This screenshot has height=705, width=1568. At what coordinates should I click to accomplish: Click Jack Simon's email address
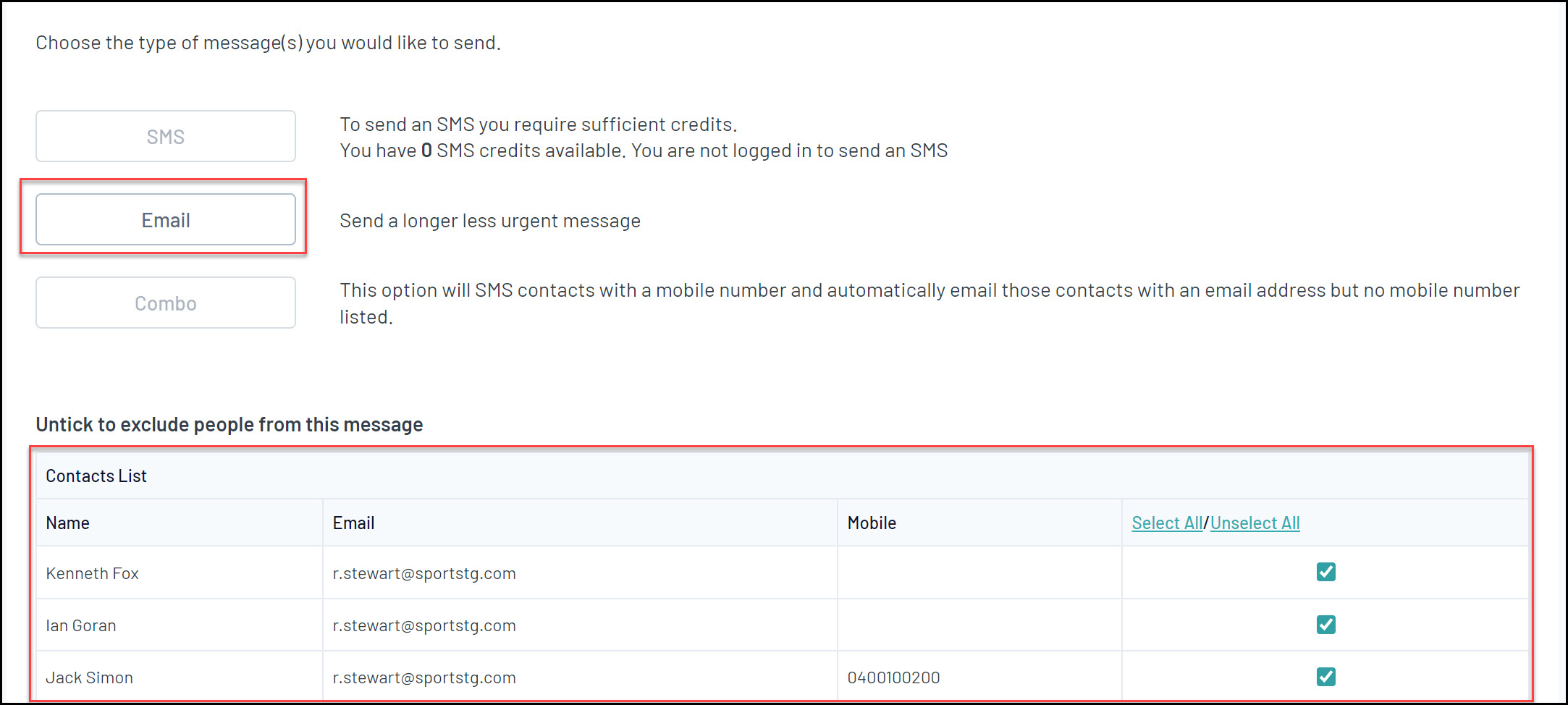pos(424,677)
